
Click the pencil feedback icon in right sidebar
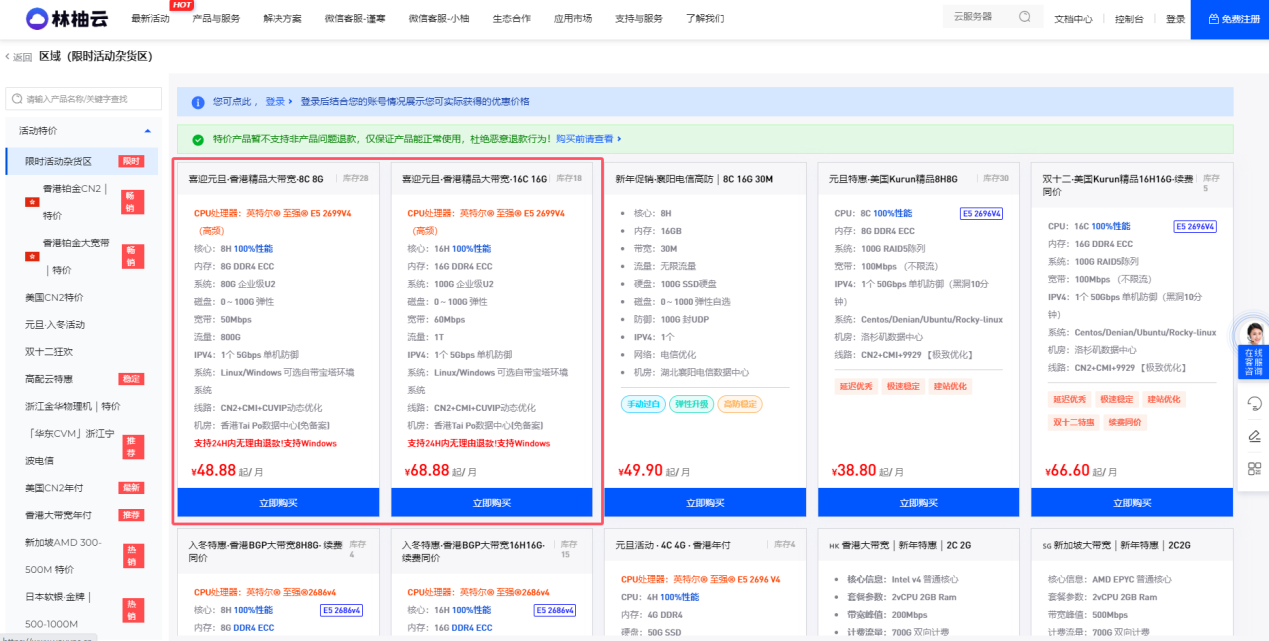[1254, 436]
